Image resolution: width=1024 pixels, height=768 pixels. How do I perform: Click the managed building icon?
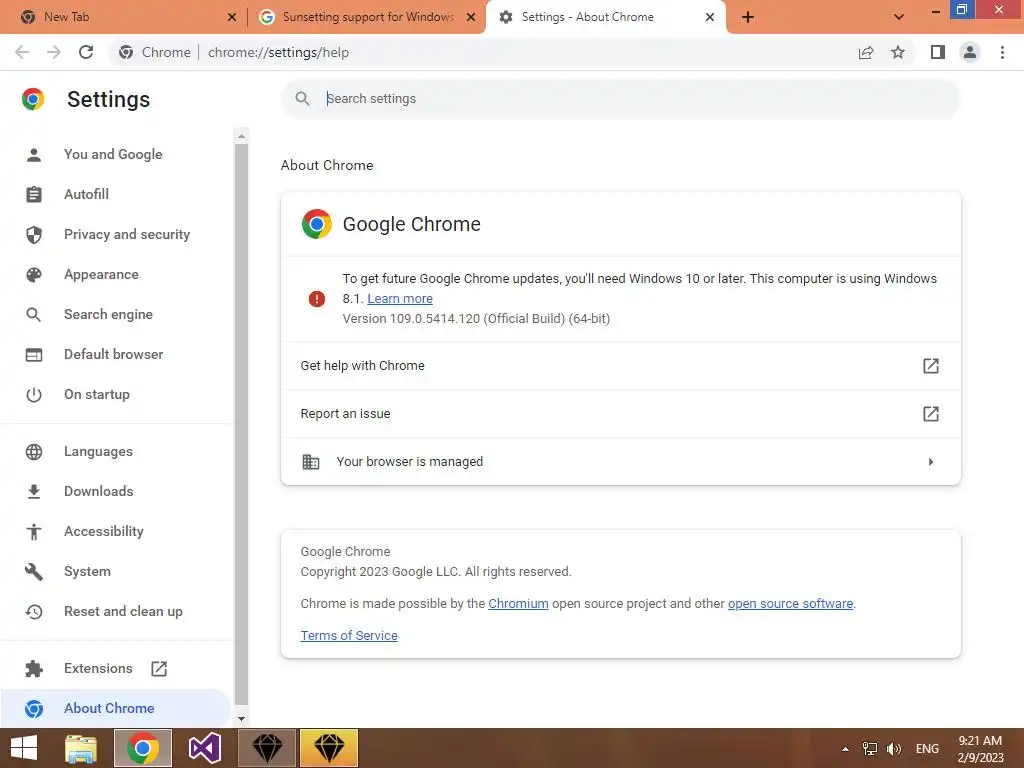pos(311,462)
